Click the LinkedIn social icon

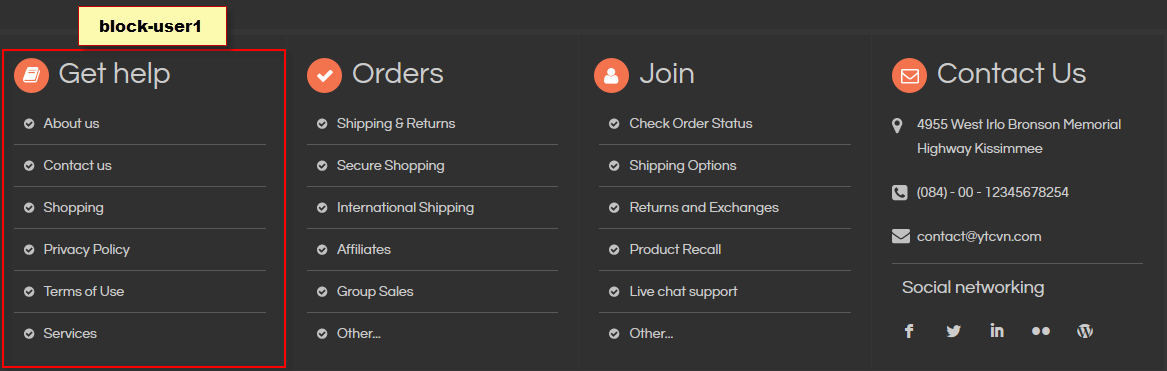click(997, 331)
